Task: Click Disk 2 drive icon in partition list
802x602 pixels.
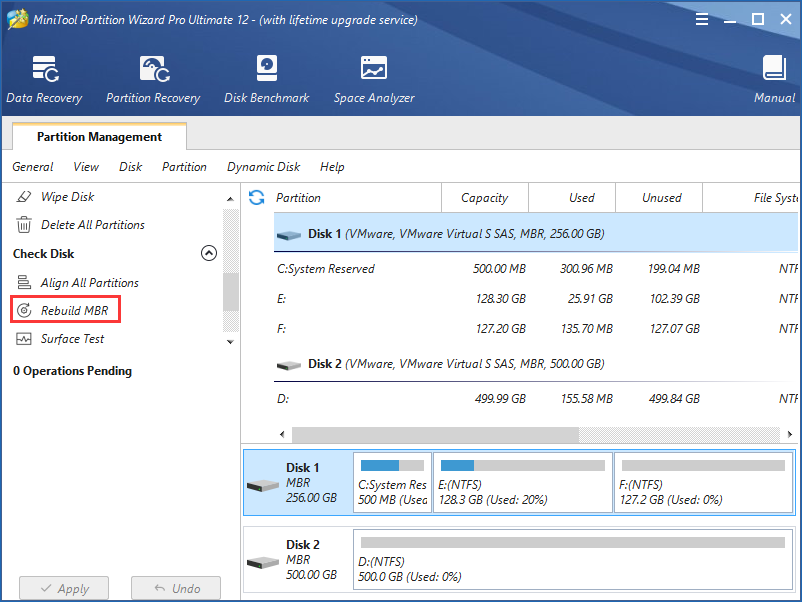Action: click(289, 365)
